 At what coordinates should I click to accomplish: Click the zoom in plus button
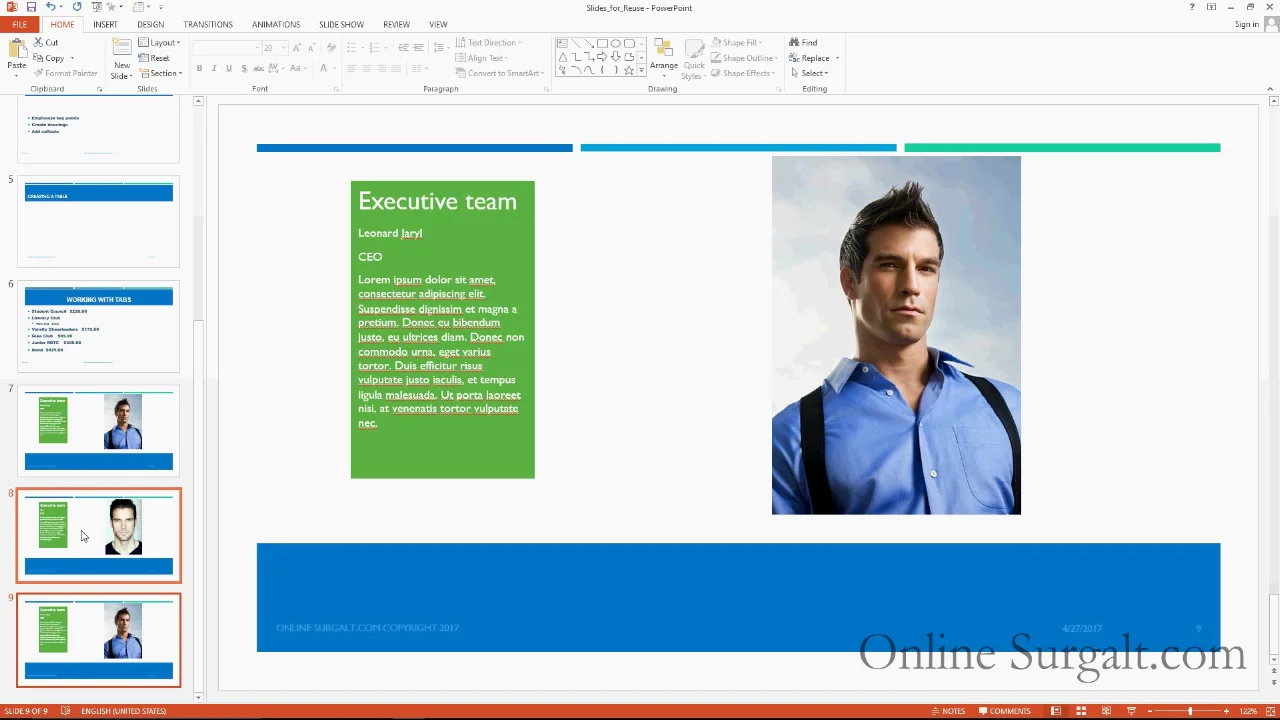click(1227, 711)
